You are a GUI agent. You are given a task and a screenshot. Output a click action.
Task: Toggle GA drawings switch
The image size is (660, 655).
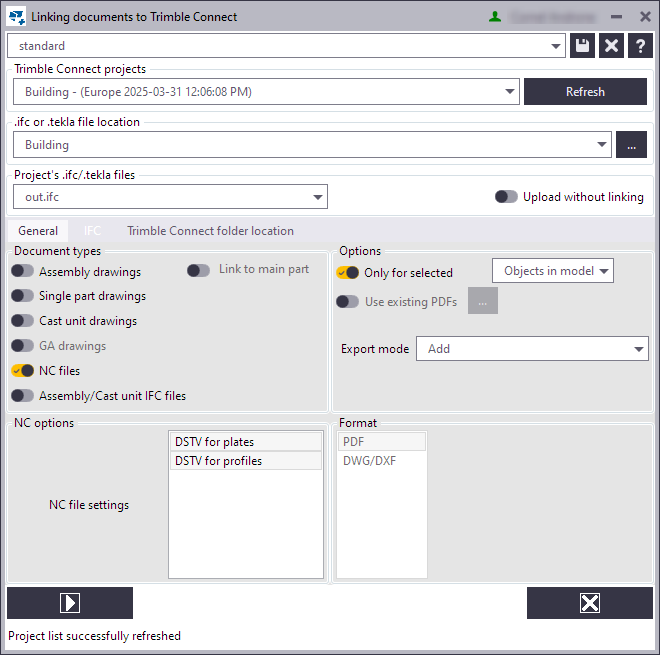(22, 346)
